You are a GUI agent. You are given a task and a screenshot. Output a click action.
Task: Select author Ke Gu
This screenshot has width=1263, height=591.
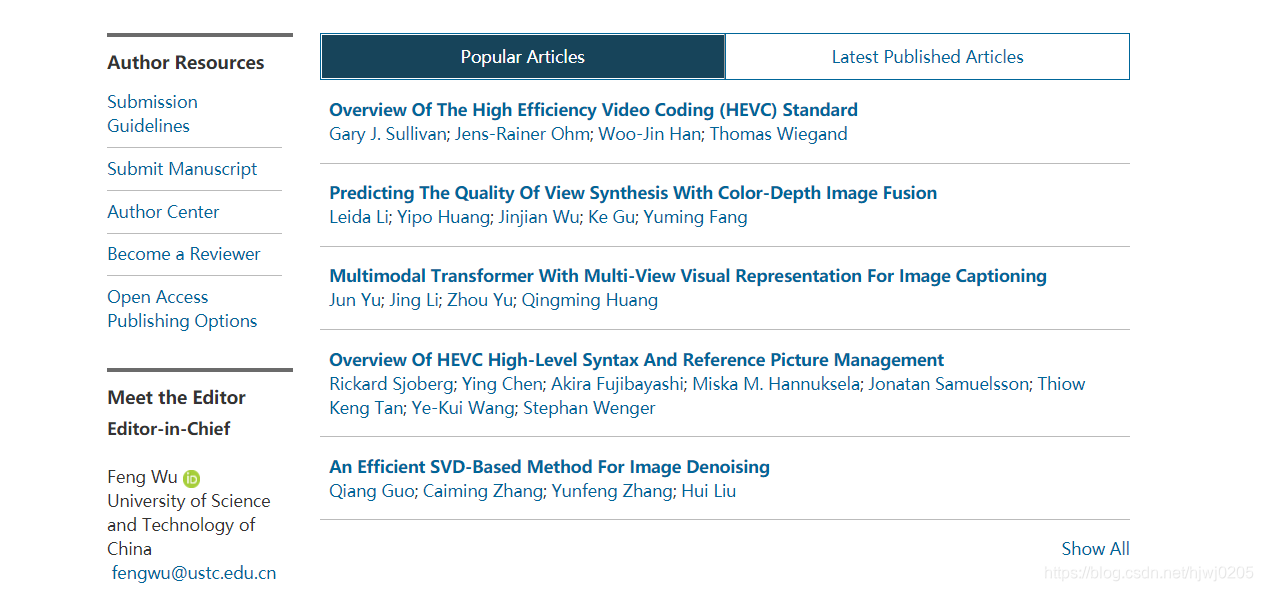click(x=610, y=217)
